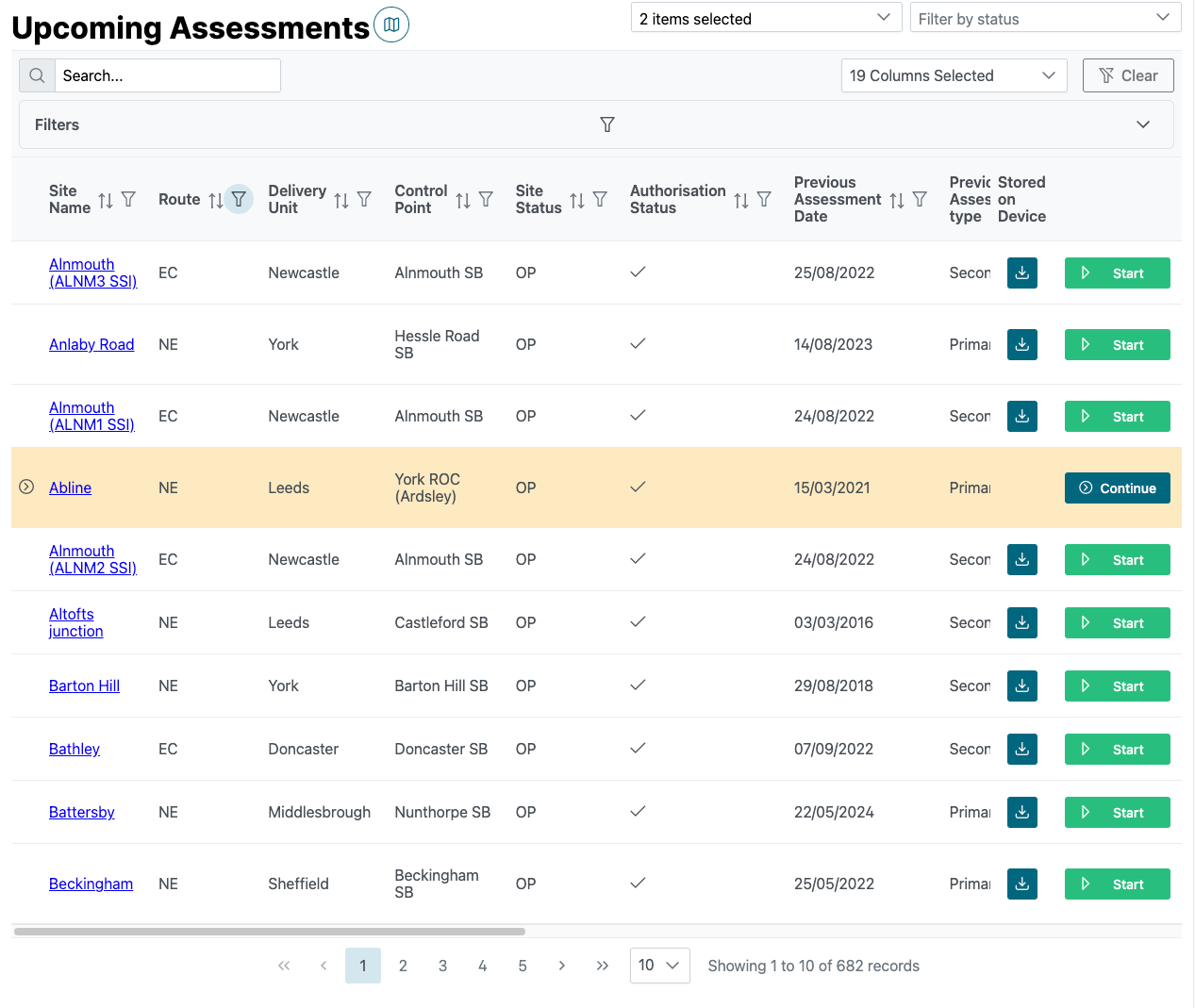The width and height of the screenshot is (1195, 1008).
Task: Click the Search input field
Action: 167,75
